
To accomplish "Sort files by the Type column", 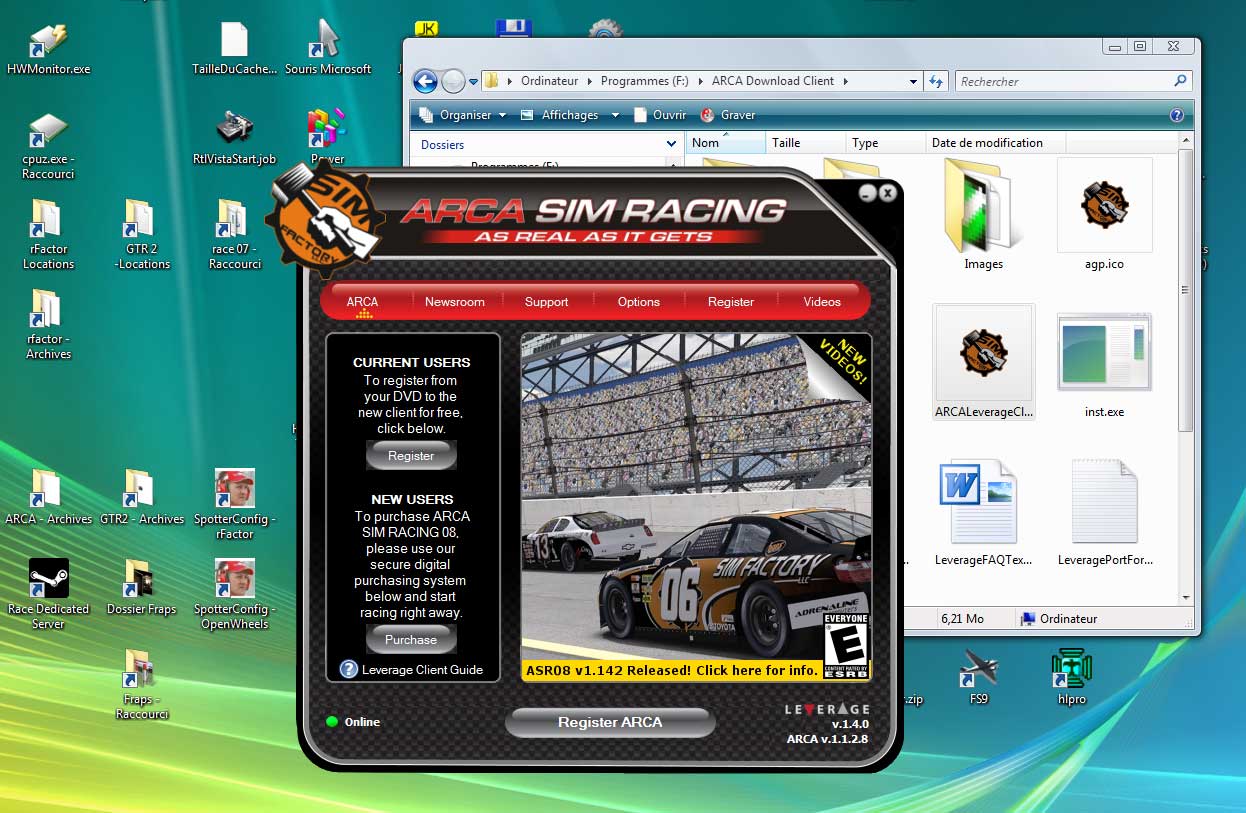I will coord(886,143).
